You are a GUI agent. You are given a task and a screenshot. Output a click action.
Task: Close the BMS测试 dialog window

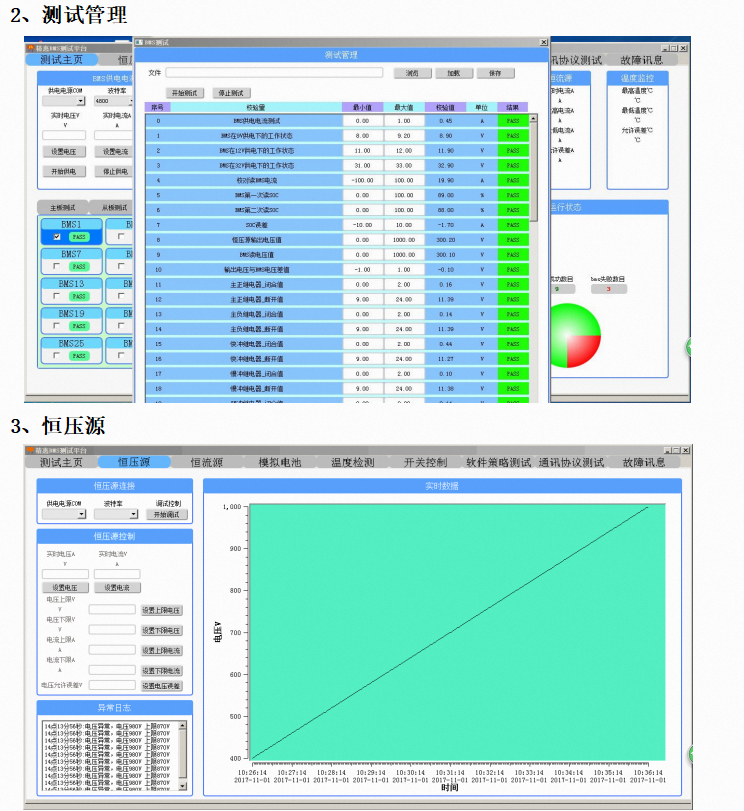[x=544, y=43]
